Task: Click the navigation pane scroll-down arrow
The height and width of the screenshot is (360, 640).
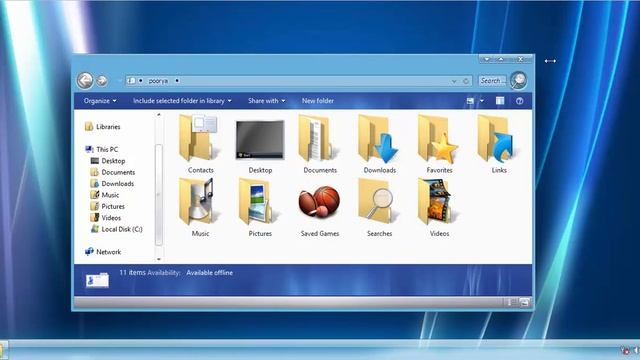Action: [x=159, y=259]
